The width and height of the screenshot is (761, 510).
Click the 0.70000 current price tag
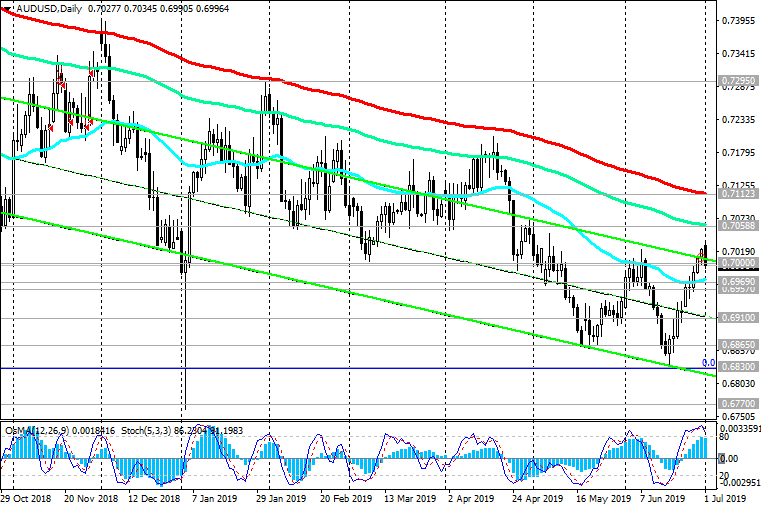[738, 262]
